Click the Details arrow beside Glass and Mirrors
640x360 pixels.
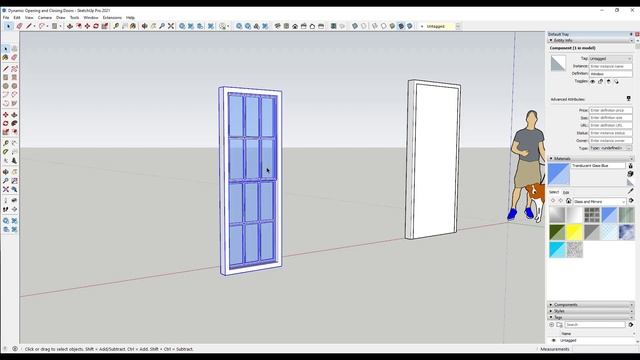point(631,201)
